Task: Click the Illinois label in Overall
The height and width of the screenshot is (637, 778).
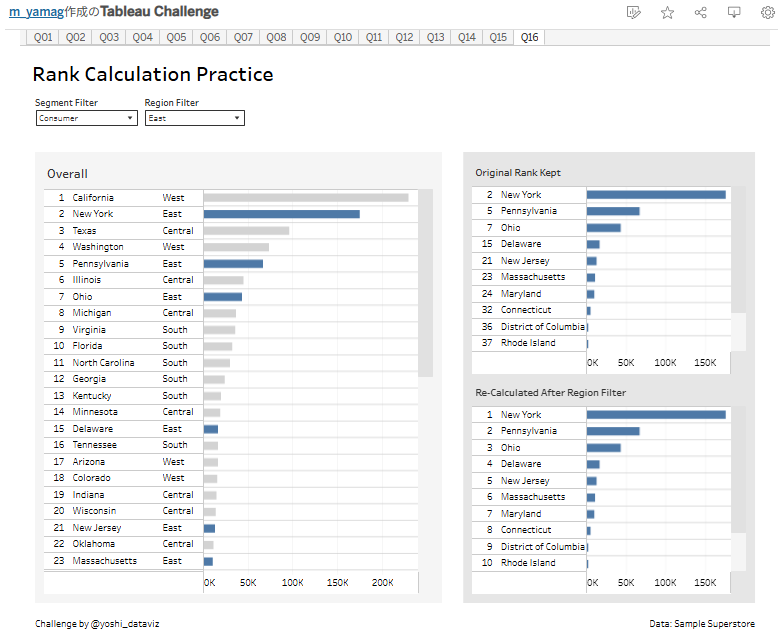Action: coord(86,280)
